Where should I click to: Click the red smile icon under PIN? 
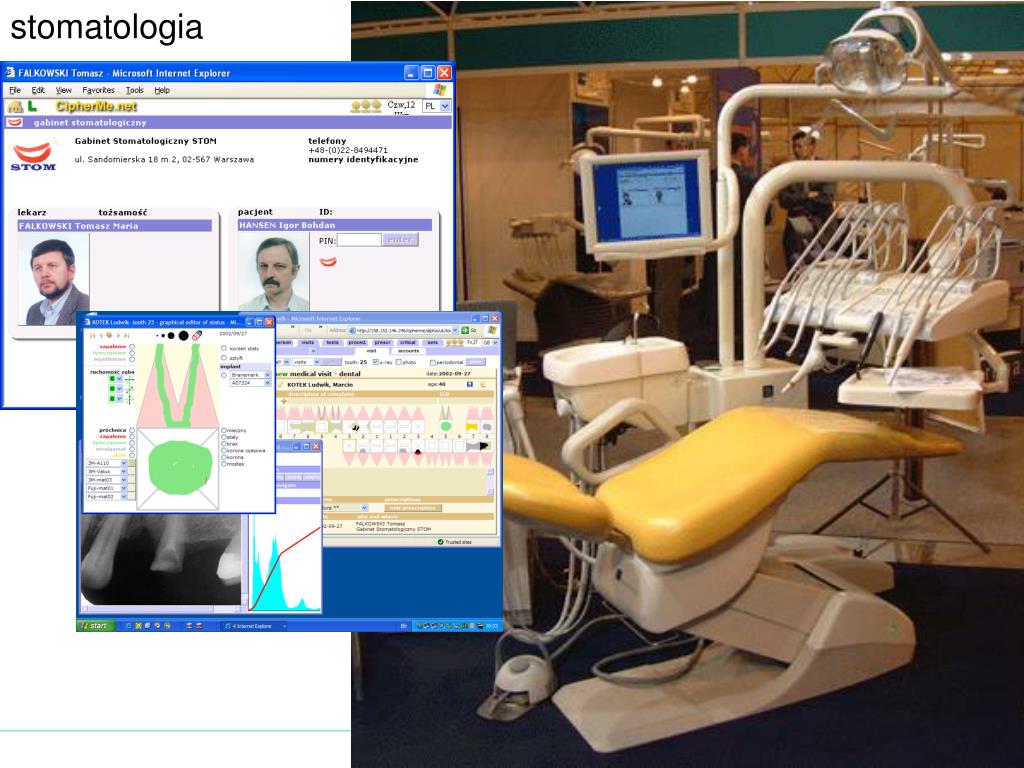click(328, 262)
